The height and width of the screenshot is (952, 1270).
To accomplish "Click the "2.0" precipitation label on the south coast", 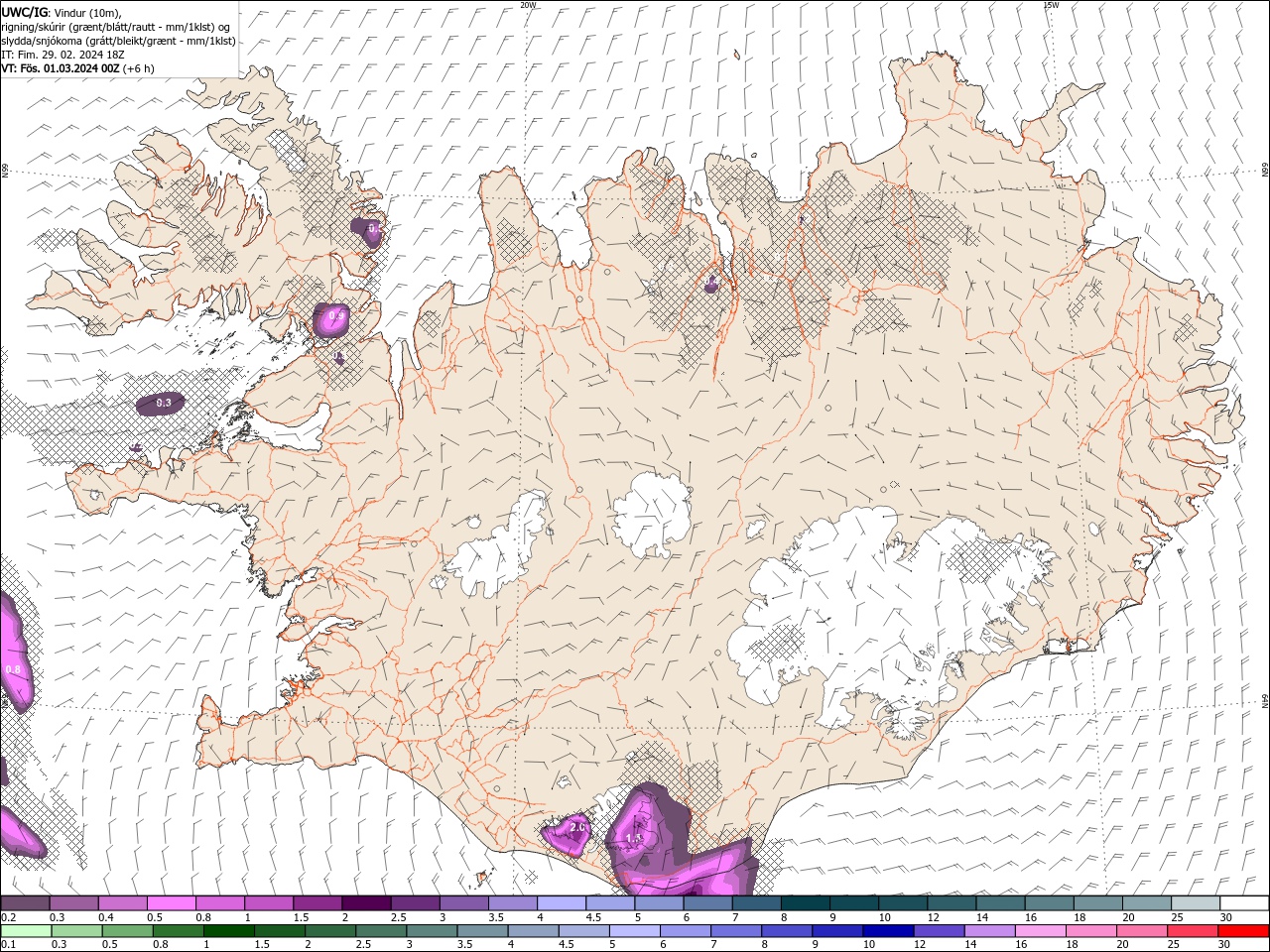I will click(x=577, y=826).
